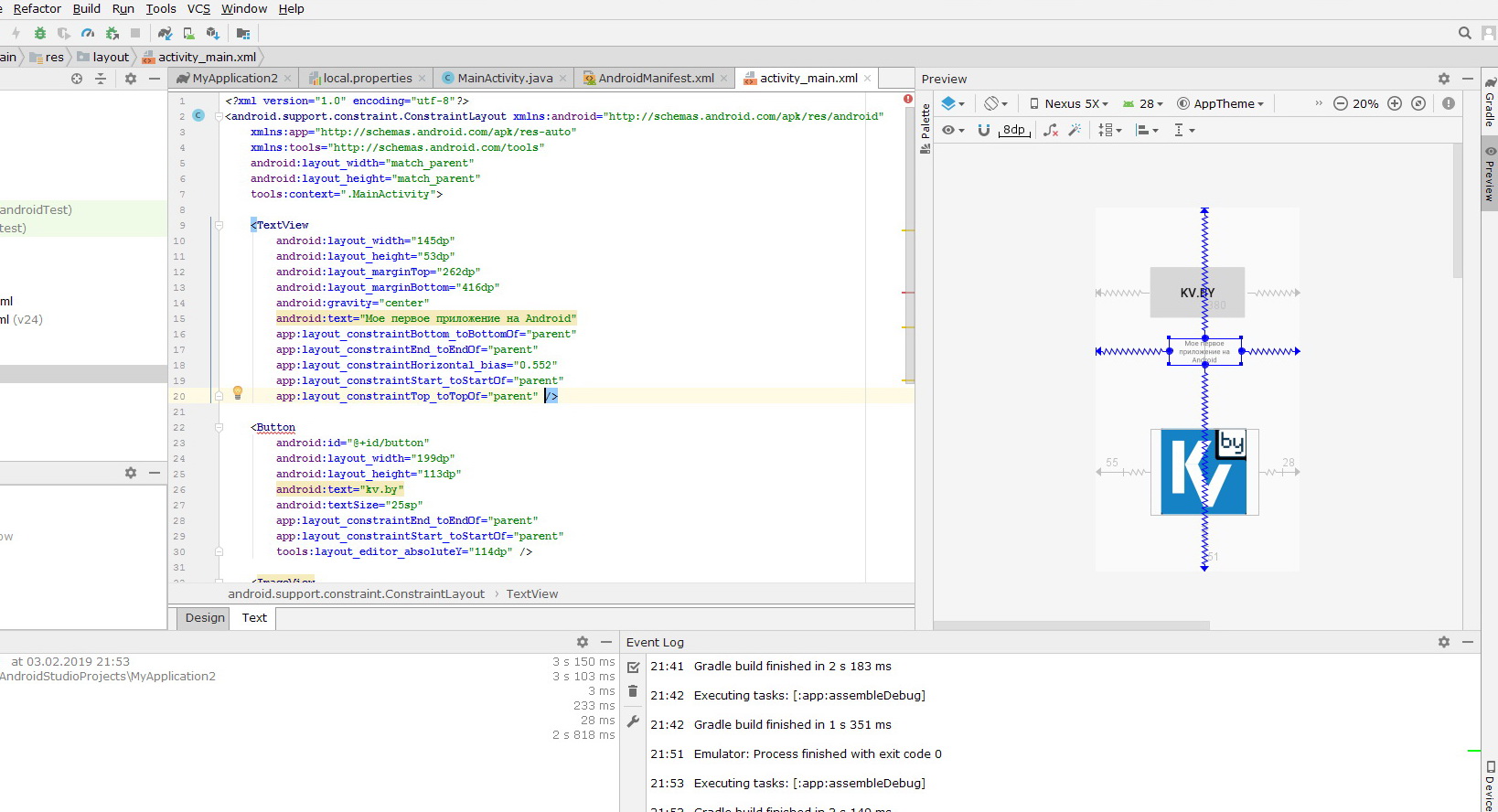Open Event Log settings gear

click(x=1444, y=642)
